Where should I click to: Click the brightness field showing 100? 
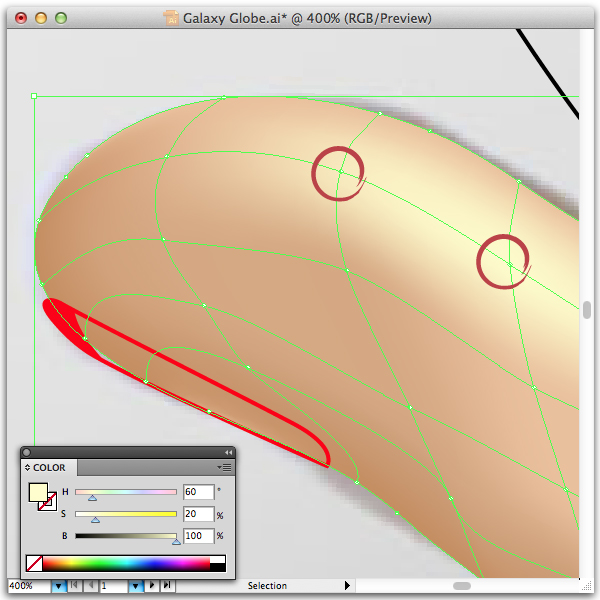coord(199,536)
